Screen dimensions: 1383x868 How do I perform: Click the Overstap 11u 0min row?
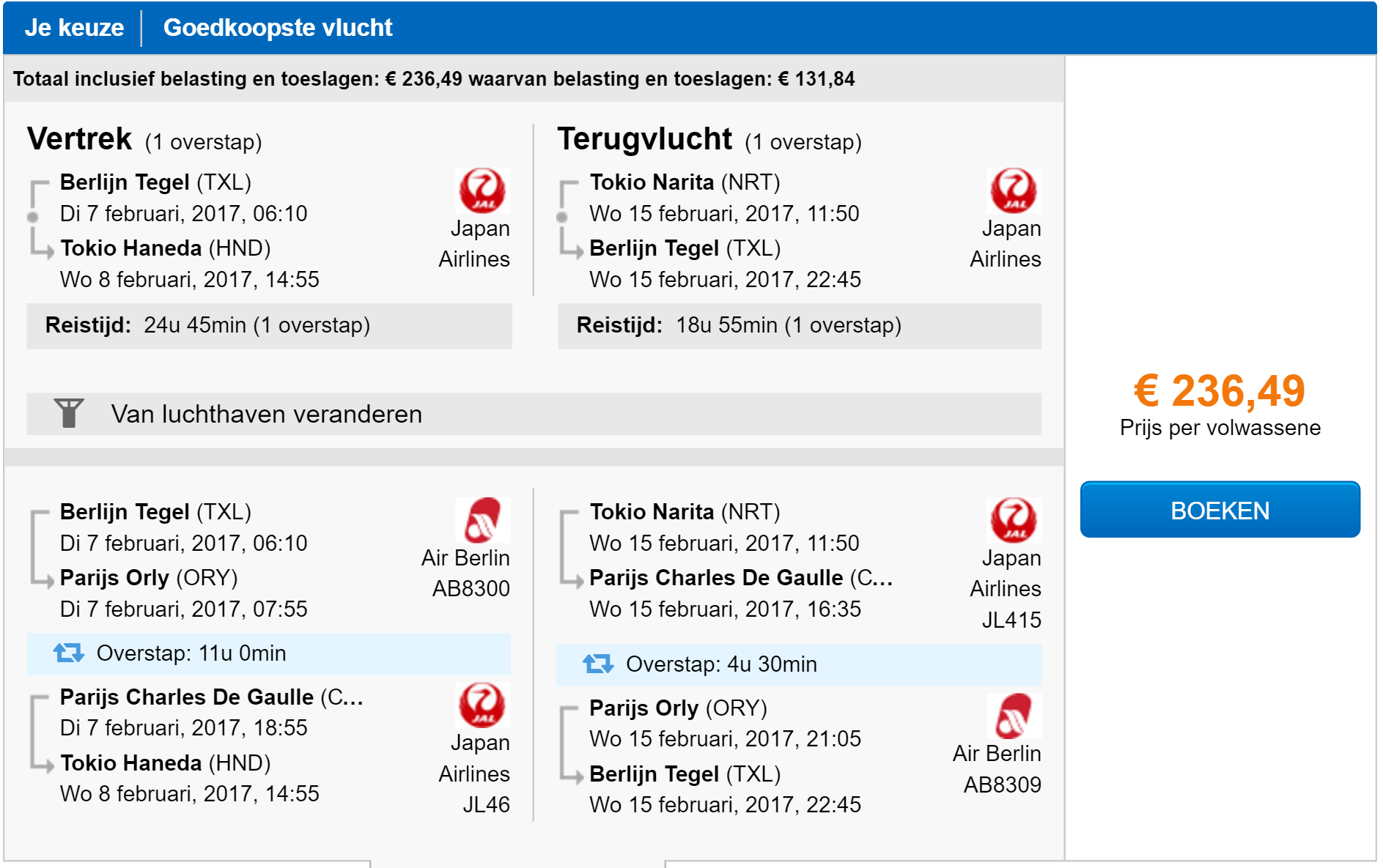(269, 653)
